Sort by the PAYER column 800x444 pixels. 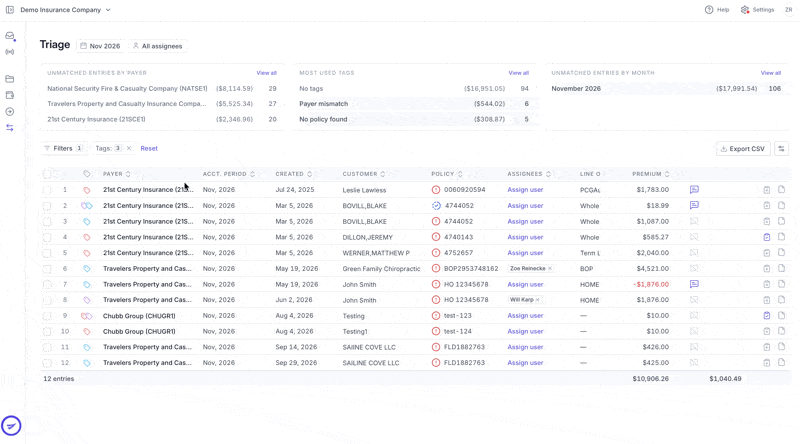pos(117,174)
